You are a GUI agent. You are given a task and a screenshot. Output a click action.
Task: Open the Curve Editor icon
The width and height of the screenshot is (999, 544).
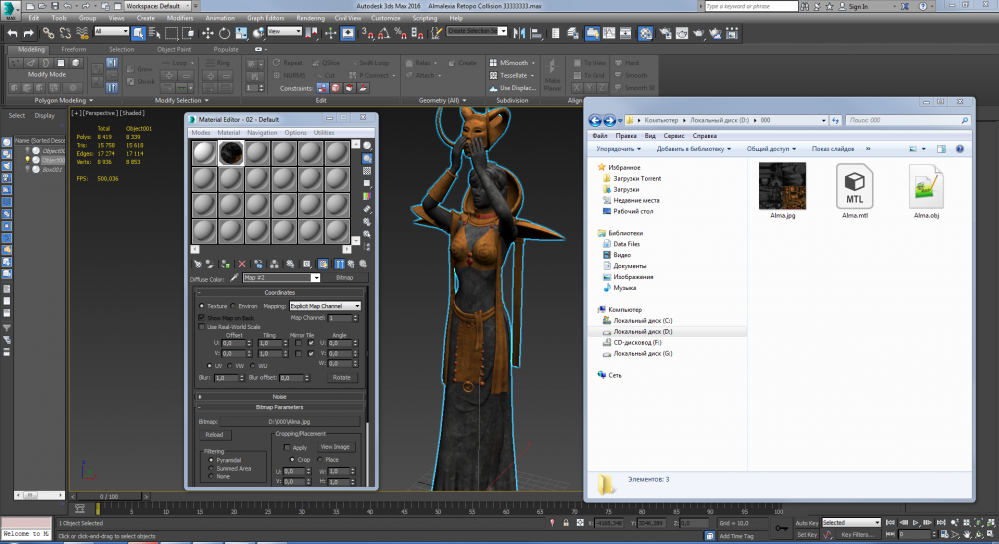(x=609, y=33)
